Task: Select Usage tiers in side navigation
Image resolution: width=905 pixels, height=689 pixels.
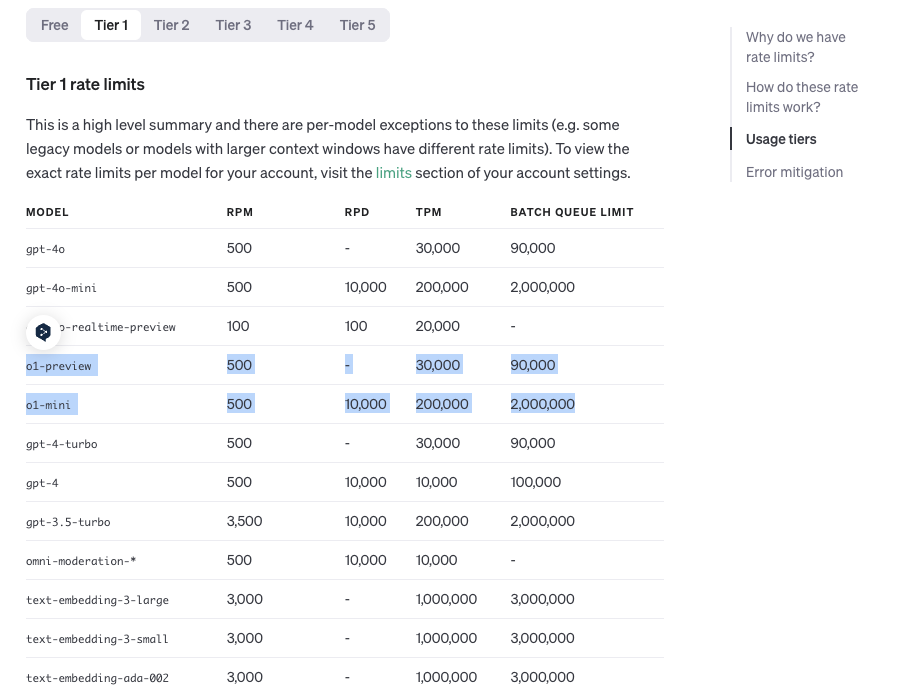Action: [x=781, y=139]
